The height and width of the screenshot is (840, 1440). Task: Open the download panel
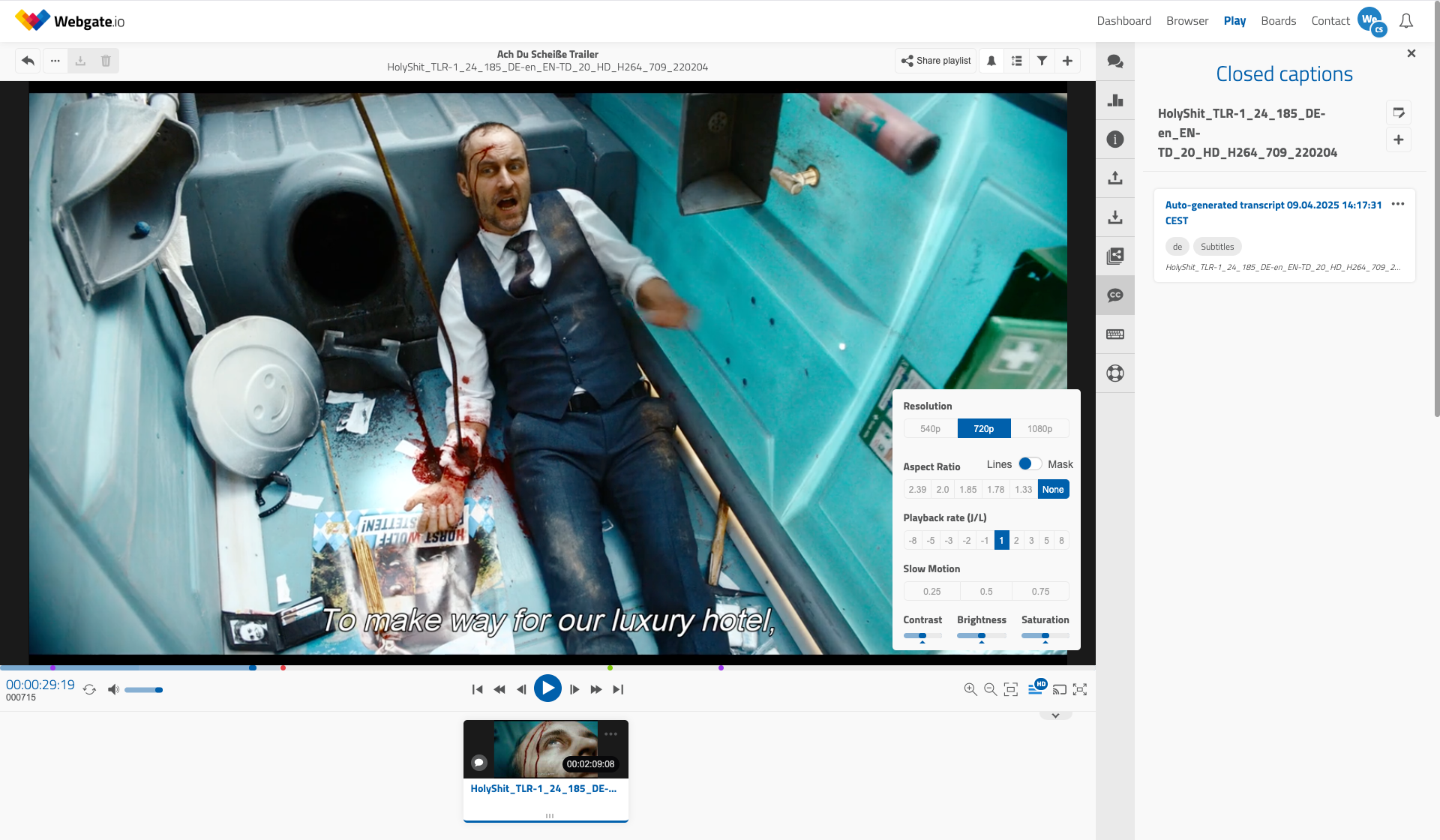[x=1115, y=217]
